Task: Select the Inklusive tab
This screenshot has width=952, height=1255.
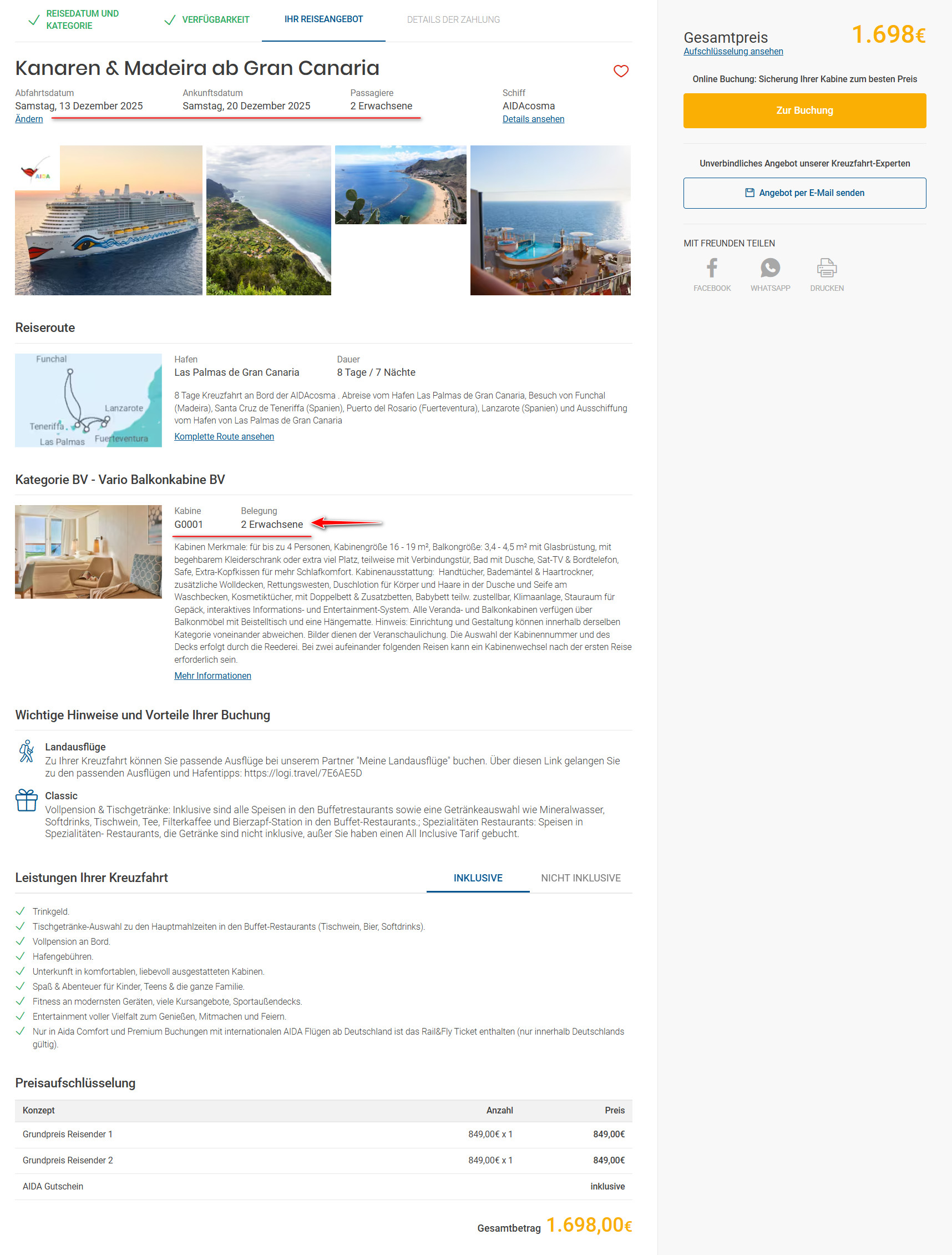Action: pos(478,878)
